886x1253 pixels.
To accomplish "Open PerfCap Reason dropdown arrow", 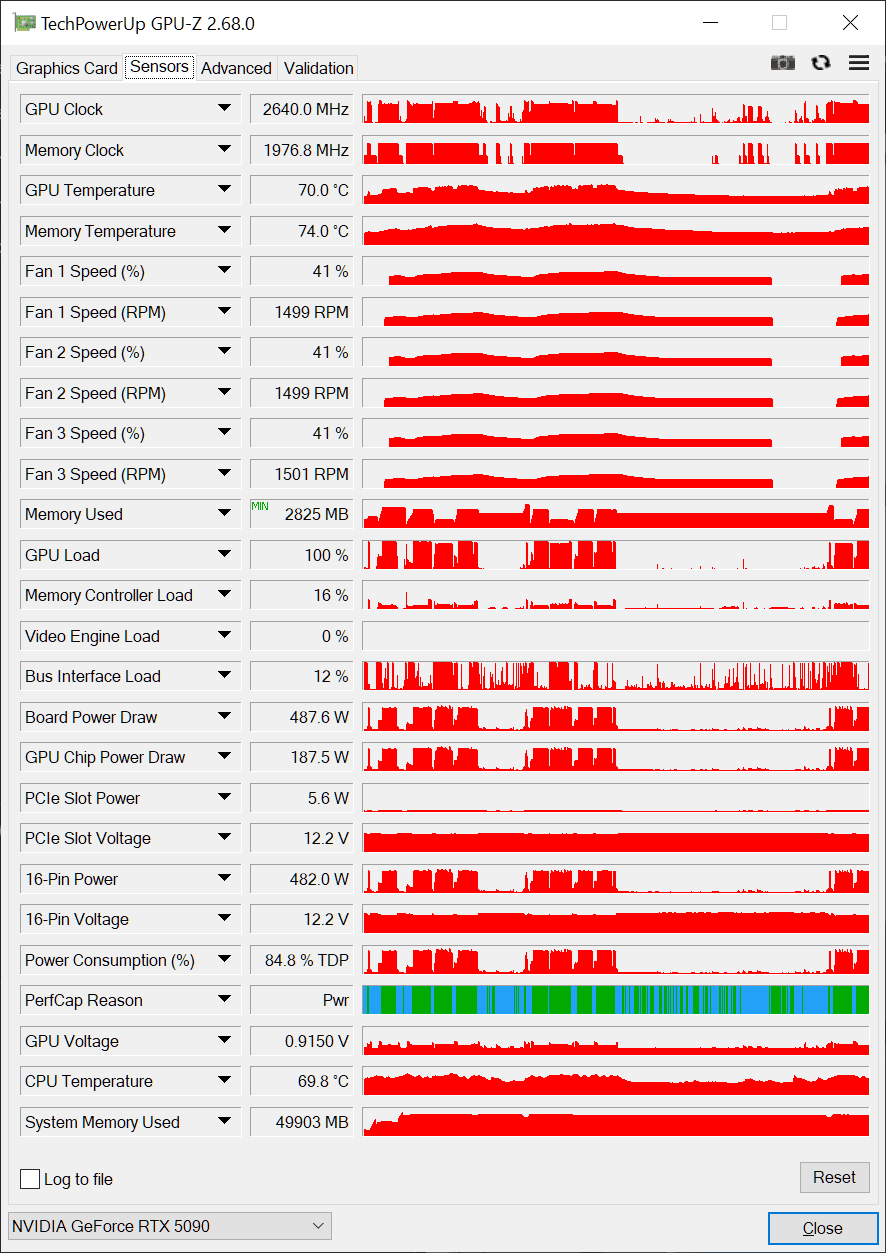I will (x=224, y=999).
